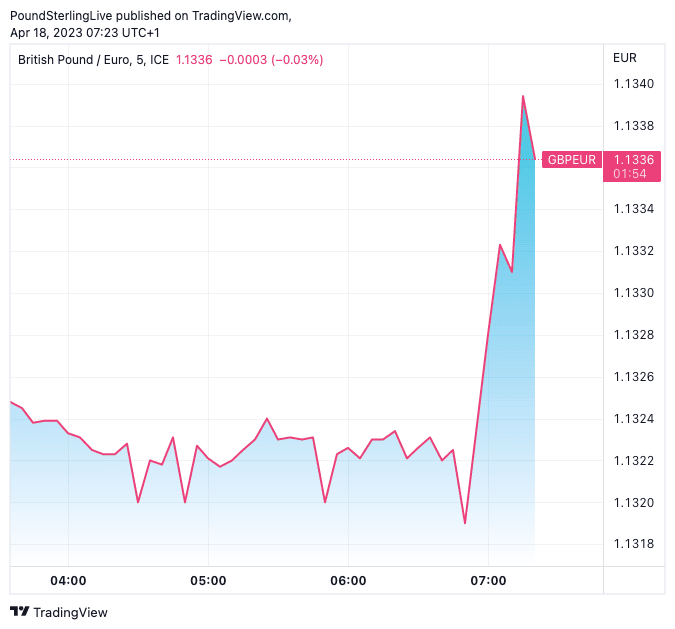675x629 pixels.
Task: Click the 1.1324 price axis label
Action: 632,418
